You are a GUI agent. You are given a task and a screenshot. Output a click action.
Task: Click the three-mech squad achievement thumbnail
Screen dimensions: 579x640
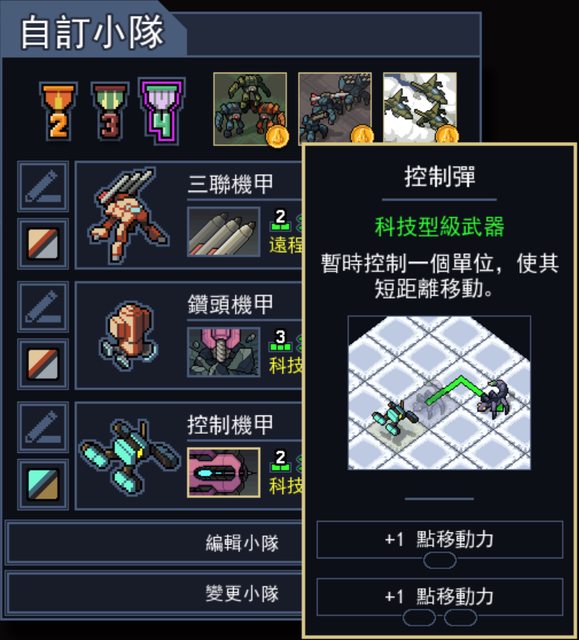coord(250,109)
